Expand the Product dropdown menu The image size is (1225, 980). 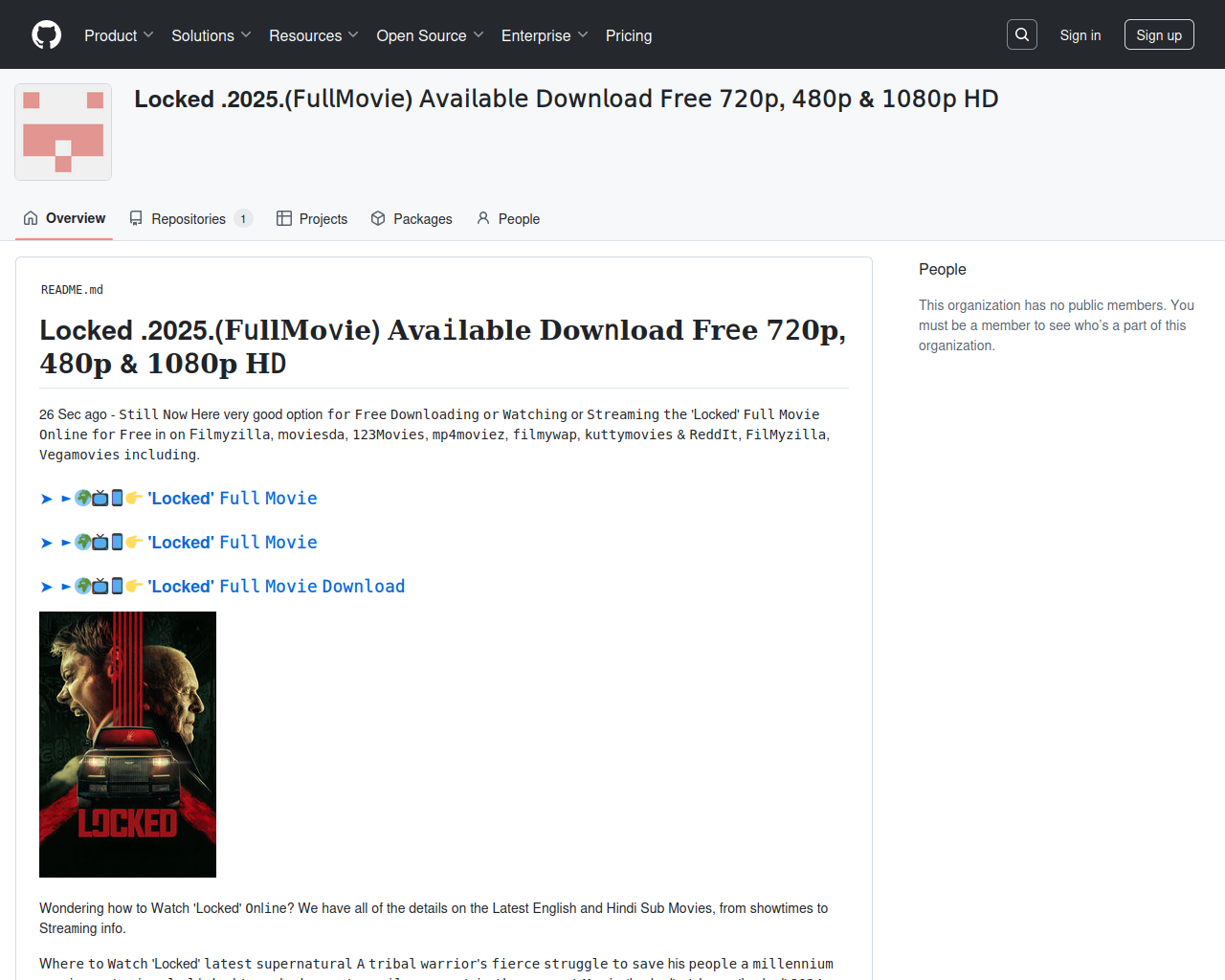point(119,35)
